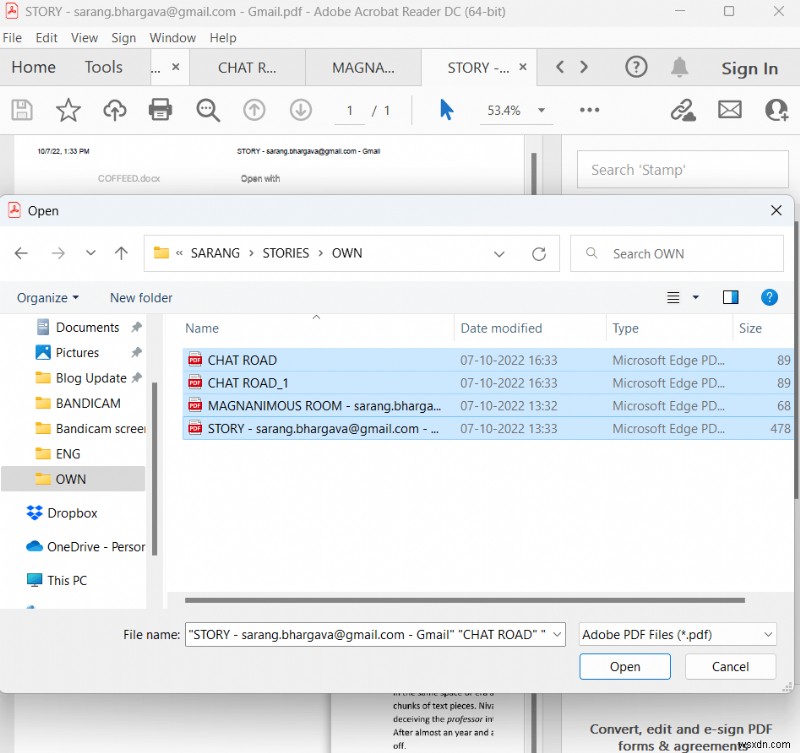Toggle the pin on the Pictures folder
800x753 pixels.
[138, 352]
